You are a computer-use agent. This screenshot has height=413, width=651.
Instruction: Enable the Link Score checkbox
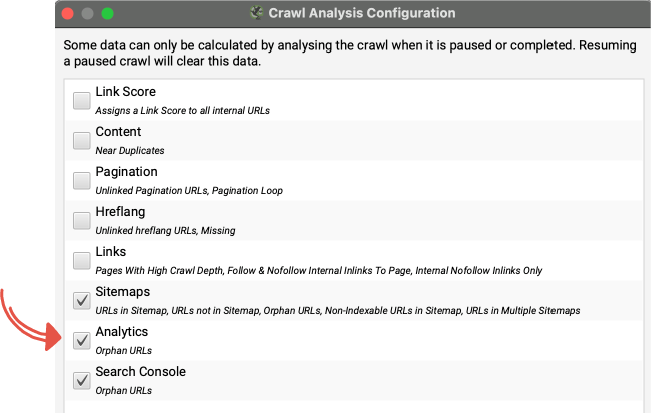pos(82,100)
